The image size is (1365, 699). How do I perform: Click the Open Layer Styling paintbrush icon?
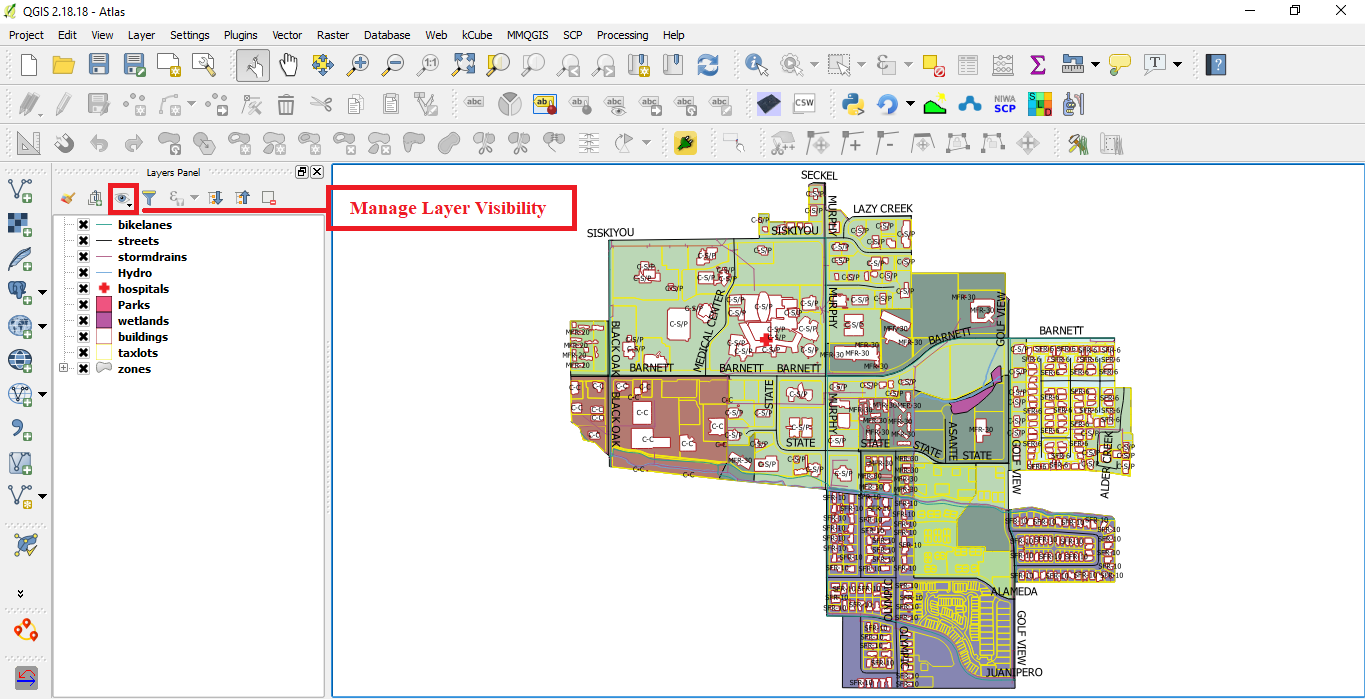coord(68,198)
